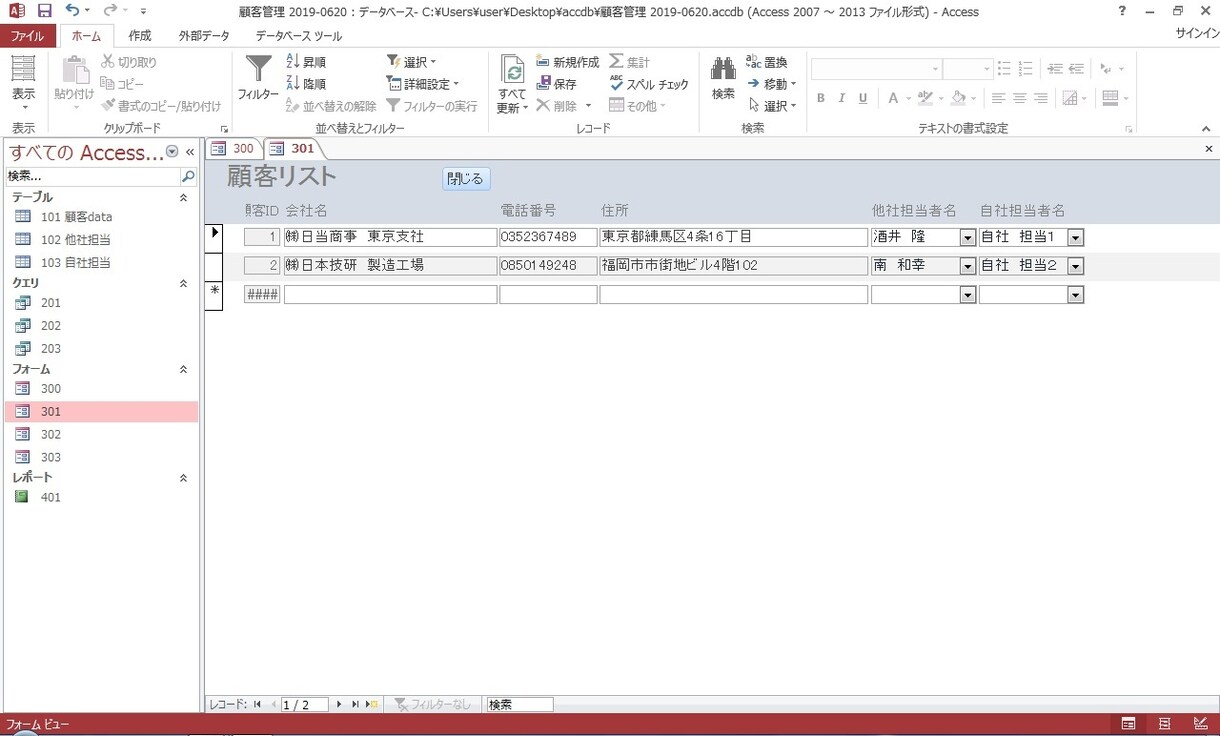Click 会社名 field ㈱日当商事 東京支社
The image size is (1220, 736).
tap(390, 238)
